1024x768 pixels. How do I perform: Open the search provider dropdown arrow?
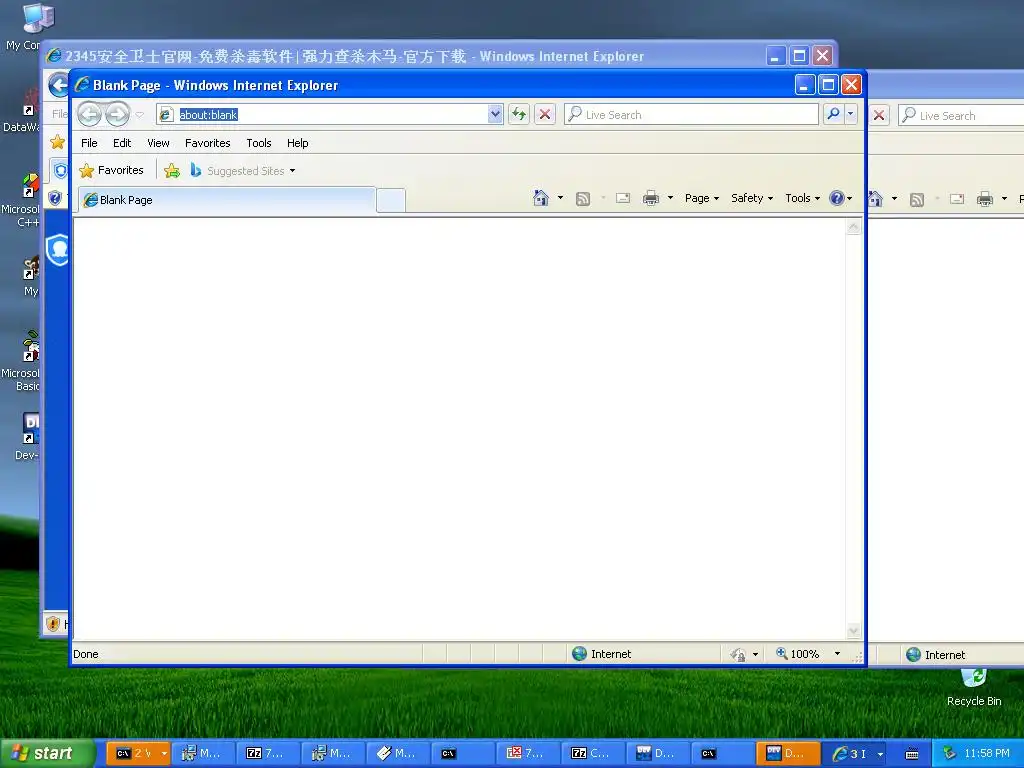pos(850,114)
